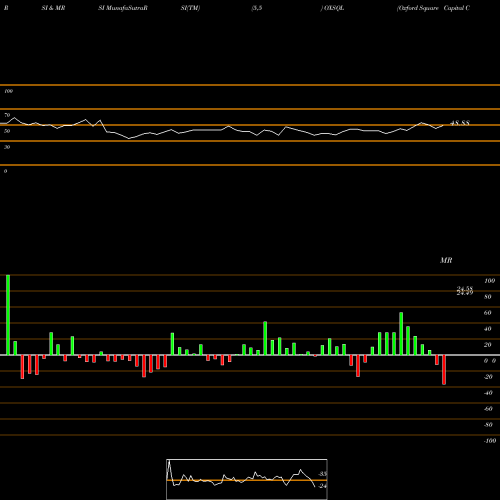Screen dimensions: 500x500
Task: Click the '-100' label on MR scale
Action: (490, 441)
